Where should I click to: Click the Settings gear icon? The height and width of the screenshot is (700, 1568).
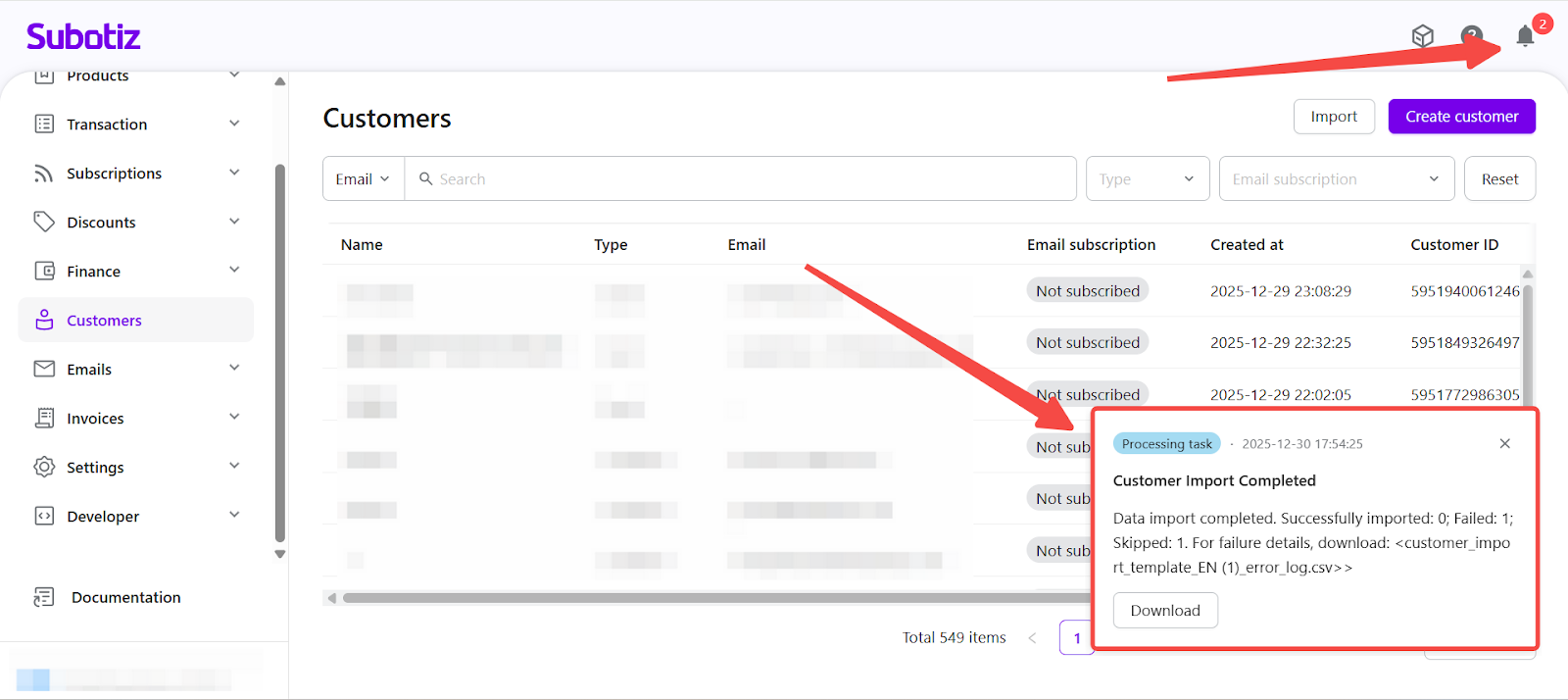pos(44,467)
